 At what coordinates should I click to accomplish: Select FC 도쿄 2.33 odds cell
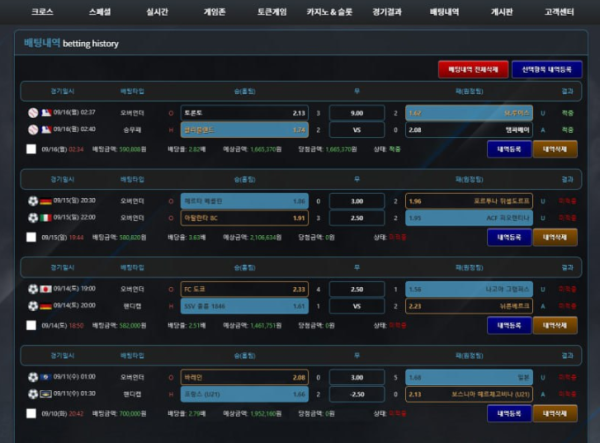click(x=245, y=289)
